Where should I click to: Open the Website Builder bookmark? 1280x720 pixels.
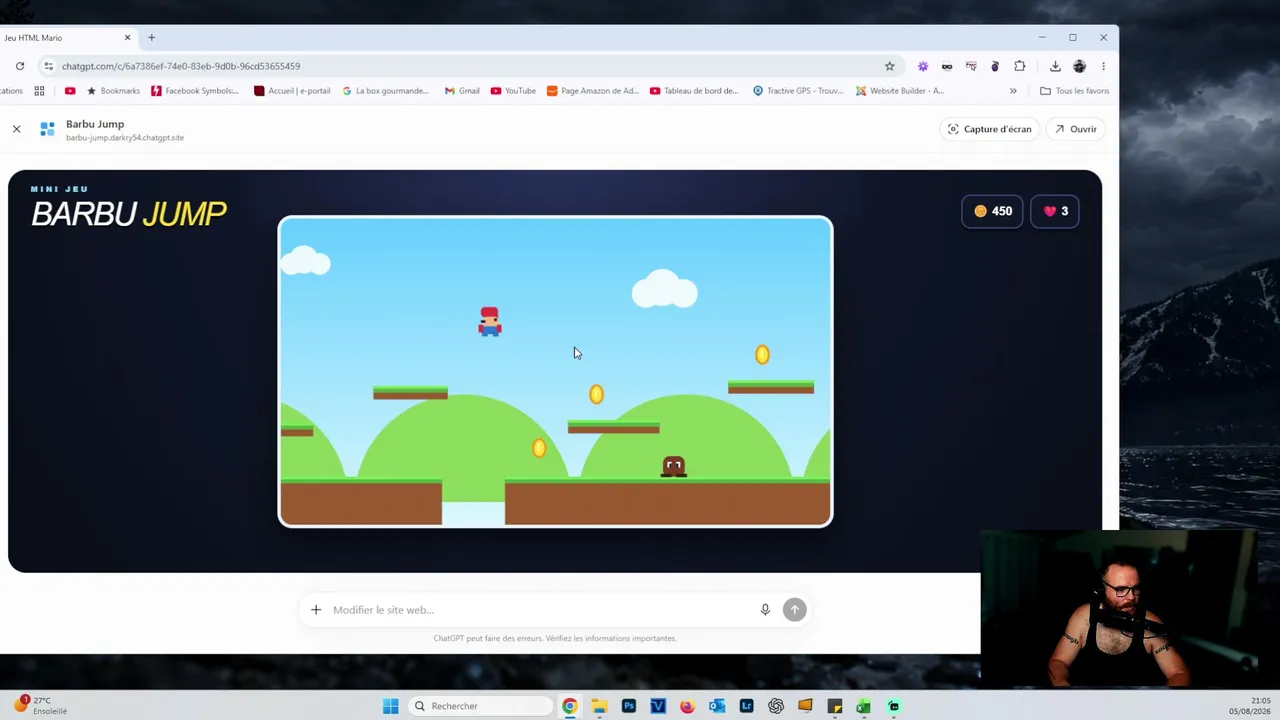click(x=900, y=91)
